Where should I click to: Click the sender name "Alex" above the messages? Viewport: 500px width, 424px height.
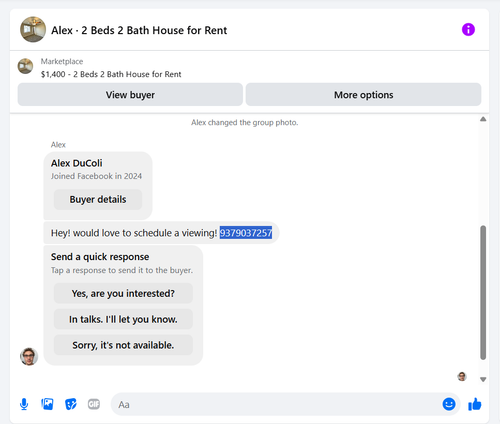58,145
